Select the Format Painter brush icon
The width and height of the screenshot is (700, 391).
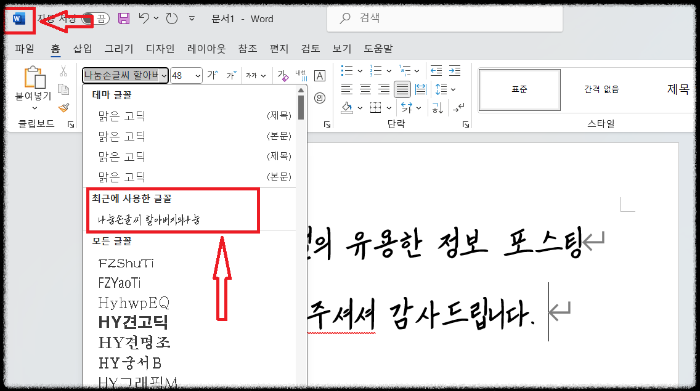click(64, 108)
